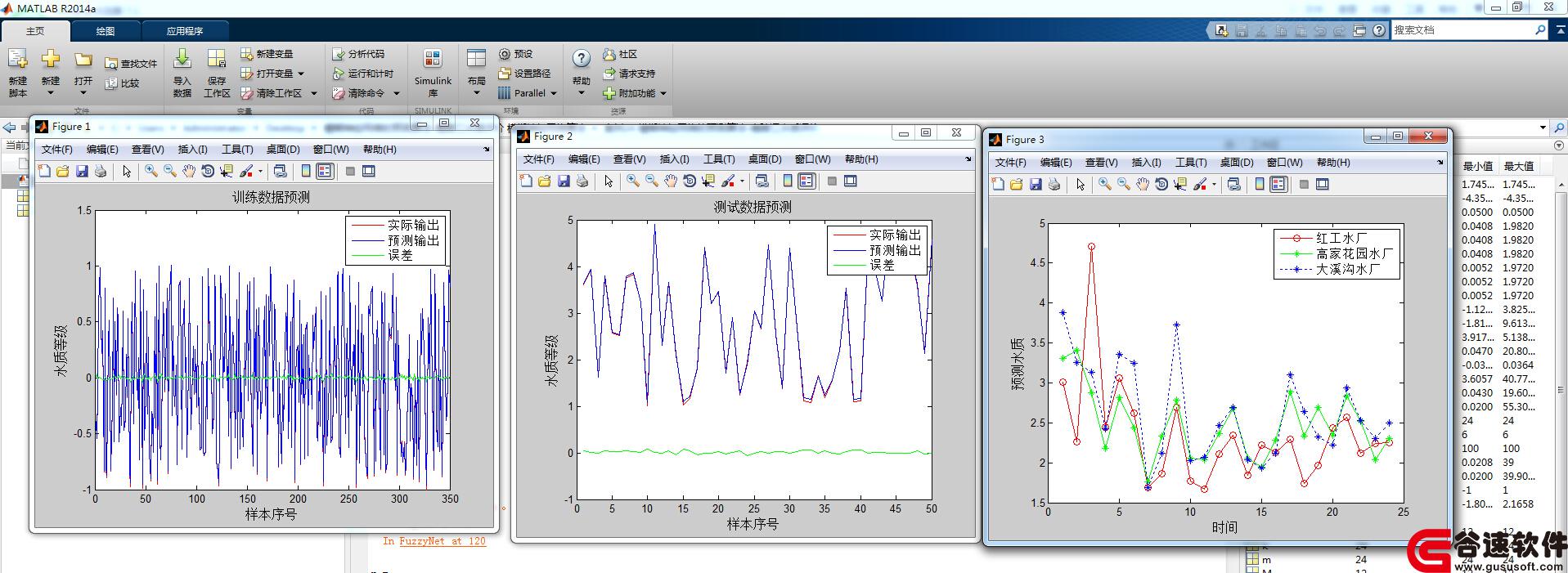The width and height of the screenshot is (1568, 573).
Task: Expand Clear Commands (清除命令) dropdown
Action: (396, 93)
